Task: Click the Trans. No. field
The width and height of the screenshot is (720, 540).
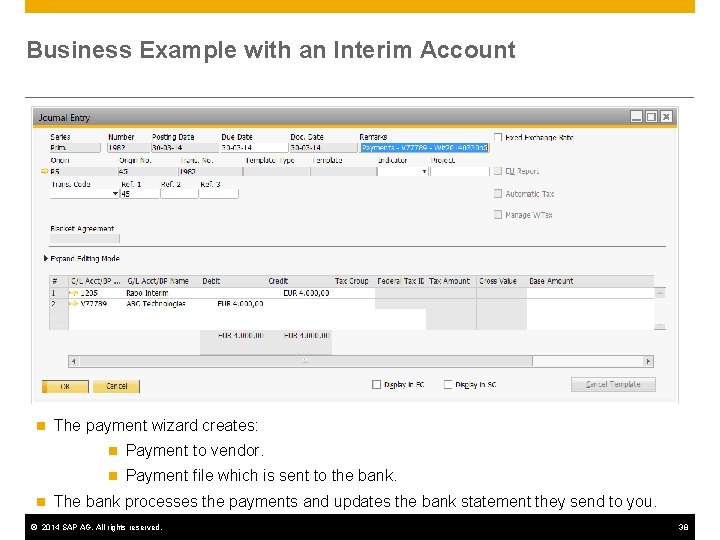Action: click(210, 171)
